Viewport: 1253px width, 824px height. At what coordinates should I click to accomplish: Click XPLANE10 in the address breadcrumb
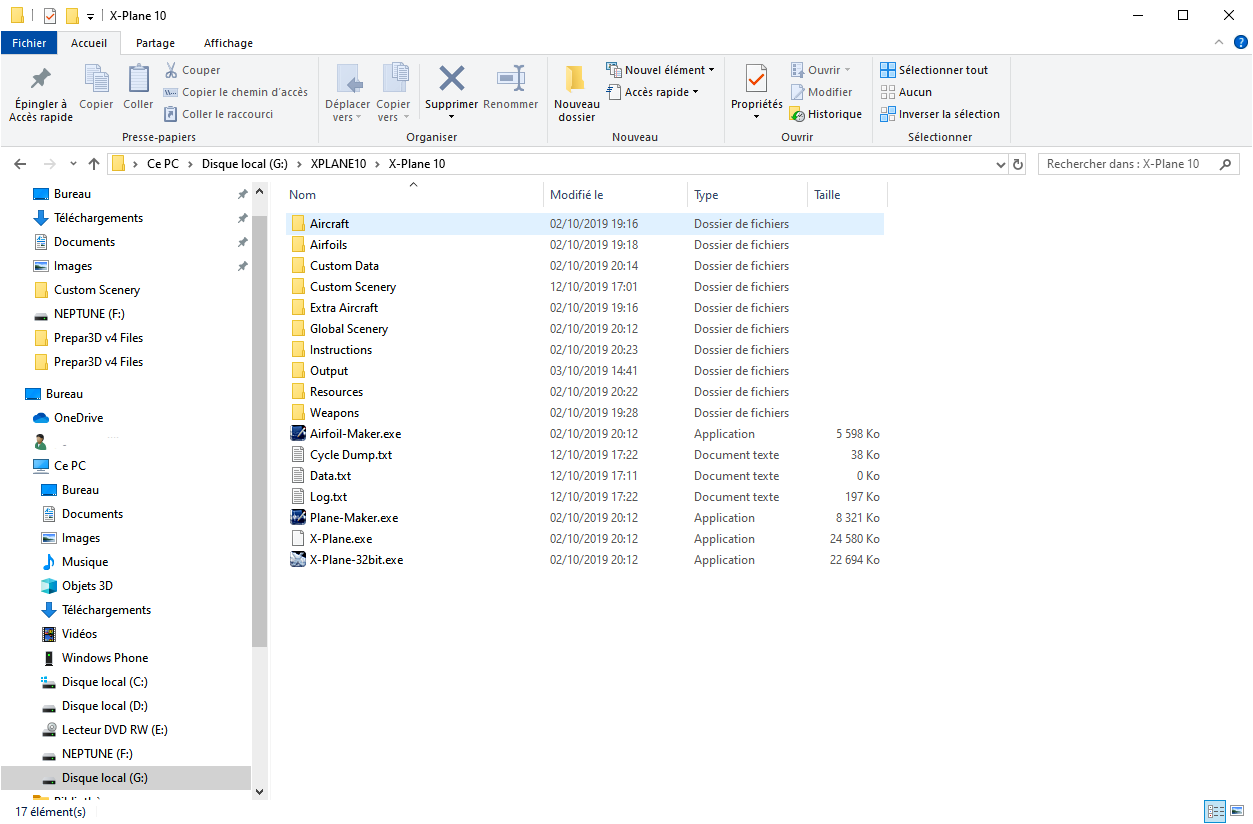coord(339,164)
